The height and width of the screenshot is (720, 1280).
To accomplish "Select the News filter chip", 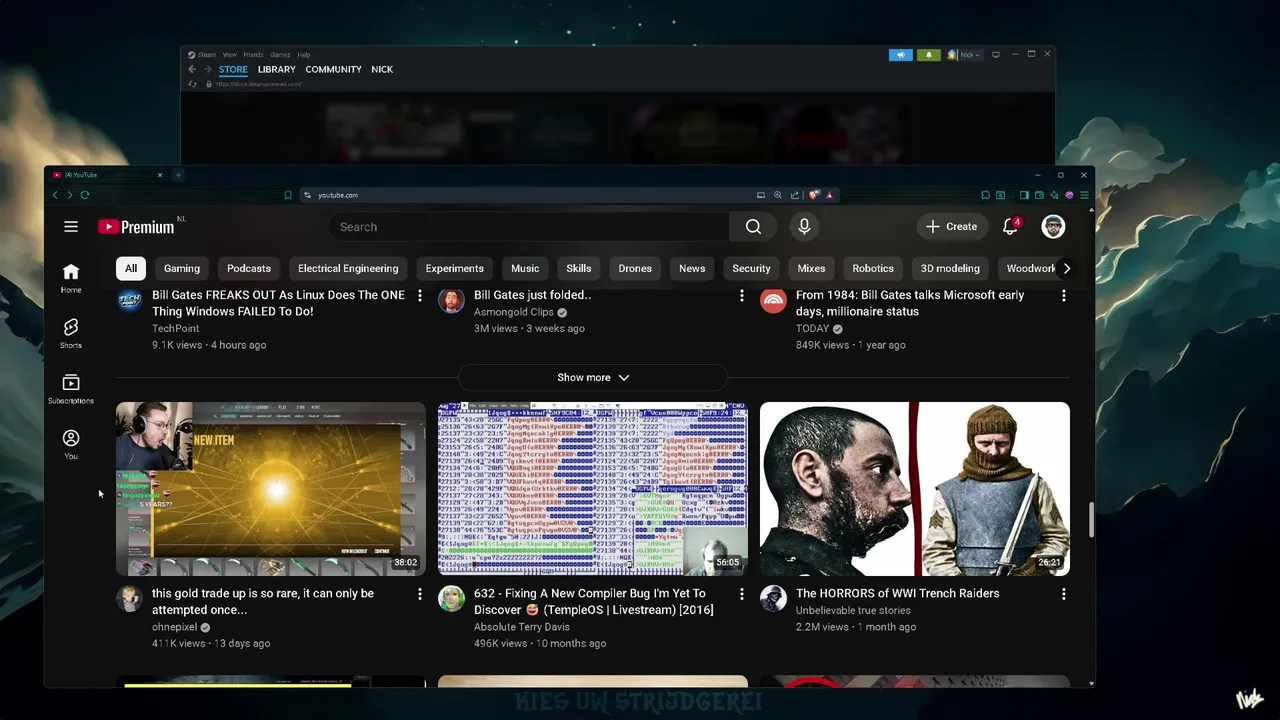I will tap(692, 268).
